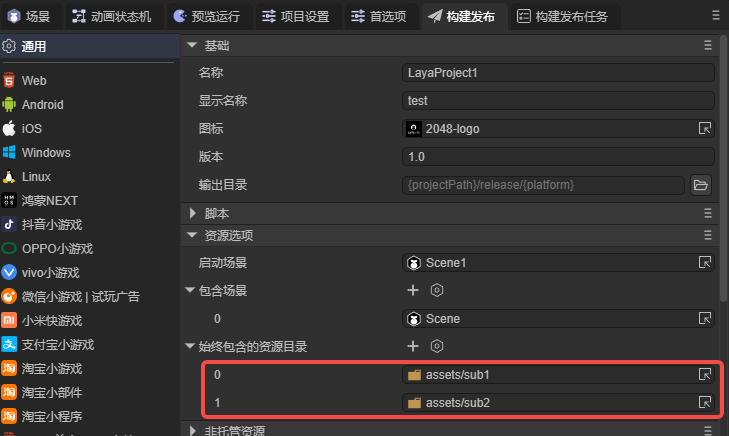This screenshot has height=436, width=729.
Task: Expand the 脚本 section
Action: click(193, 213)
